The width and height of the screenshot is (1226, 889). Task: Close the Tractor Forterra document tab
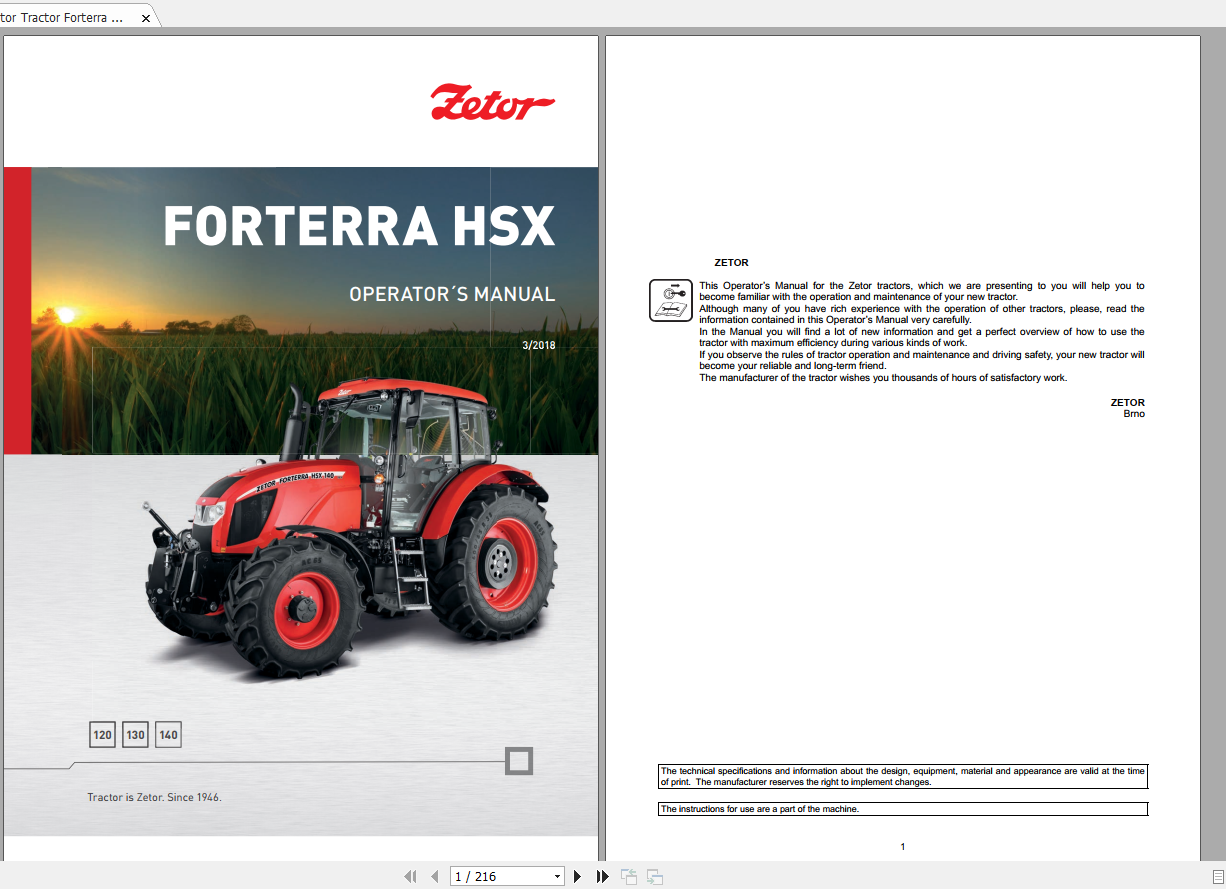(x=146, y=18)
